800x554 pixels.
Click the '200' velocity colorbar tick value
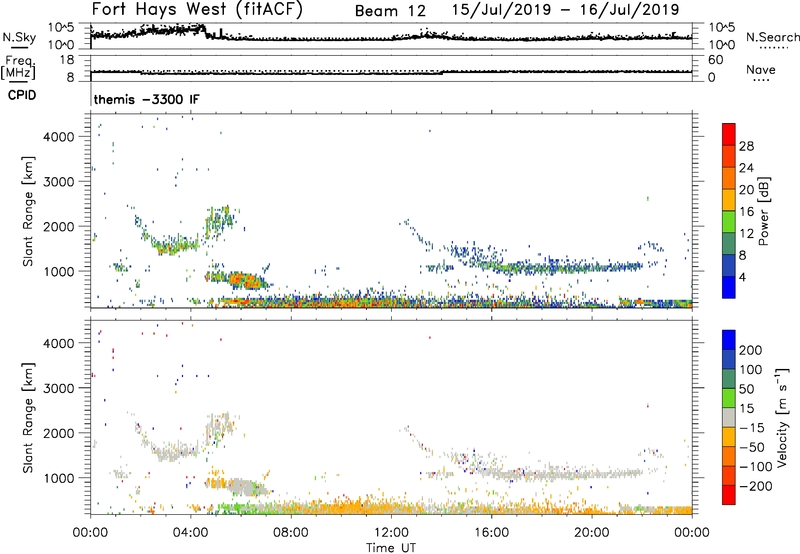(x=751, y=350)
